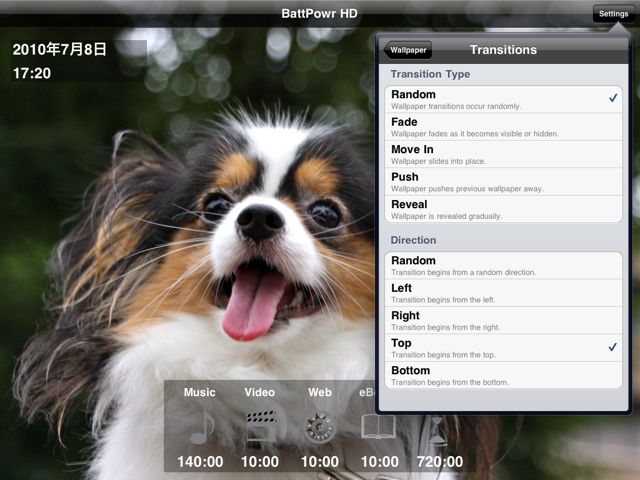
Task: Tap the eBook open-book icon
Action: (x=378, y=427)
